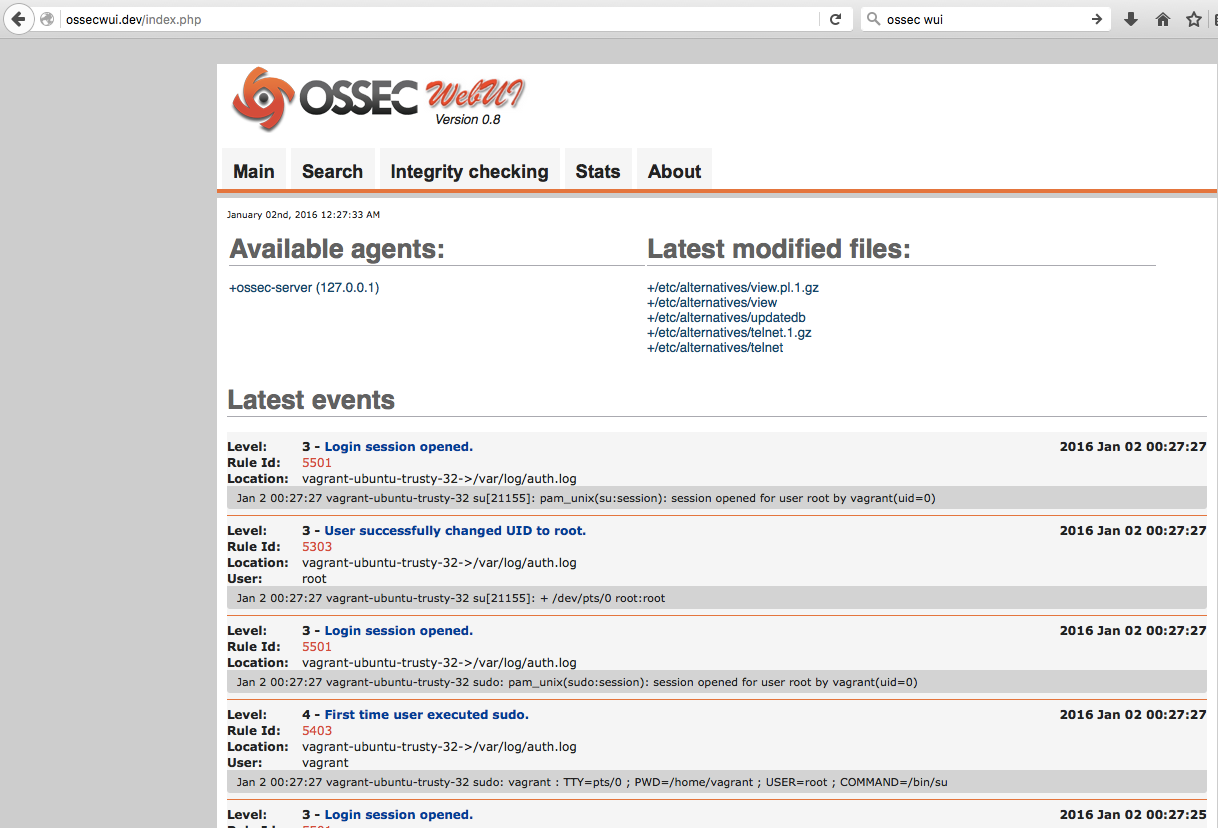
Task: Expand the /etc/alternatives/view modified file
Action: pos(712,302)
